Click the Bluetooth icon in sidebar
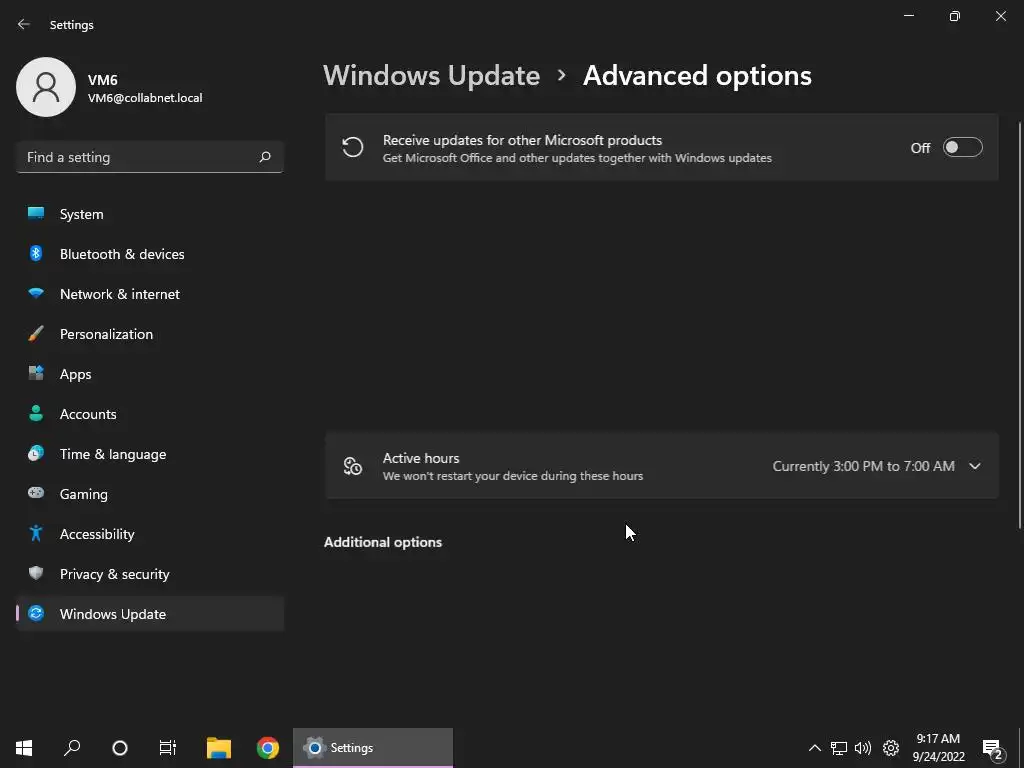 coord(36,253)
